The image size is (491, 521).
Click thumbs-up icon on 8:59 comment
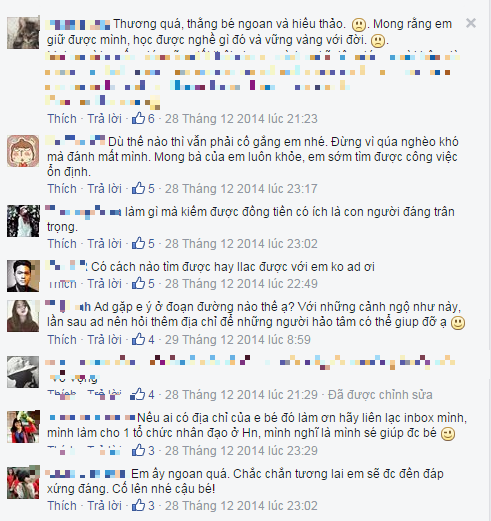138,339
